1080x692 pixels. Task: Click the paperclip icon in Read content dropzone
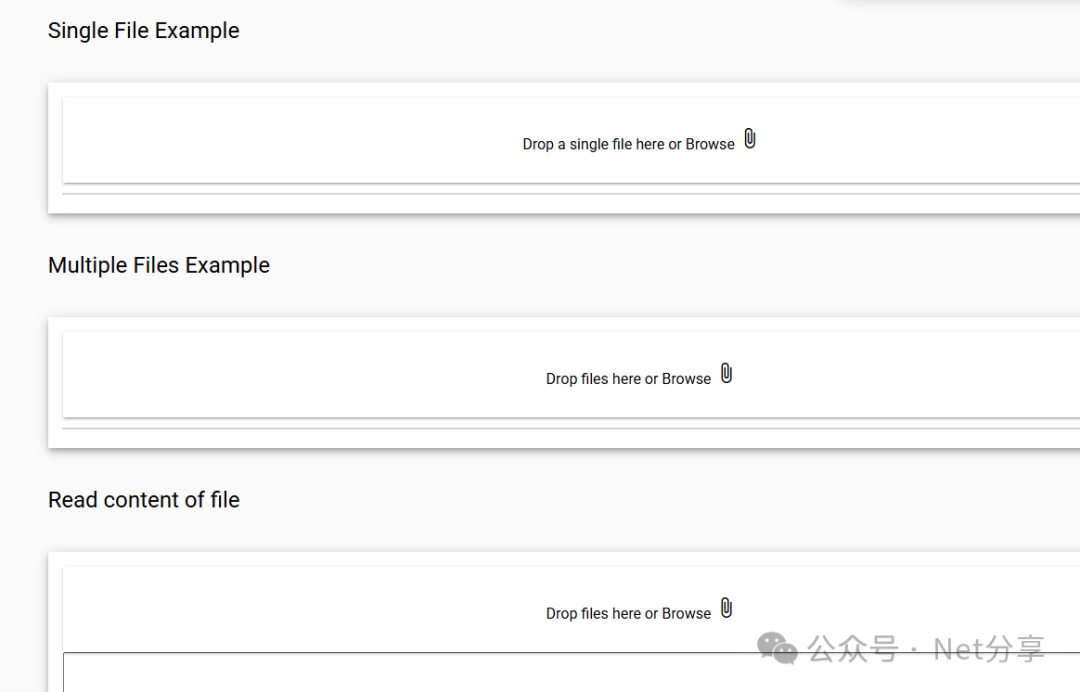pos(727,608)
